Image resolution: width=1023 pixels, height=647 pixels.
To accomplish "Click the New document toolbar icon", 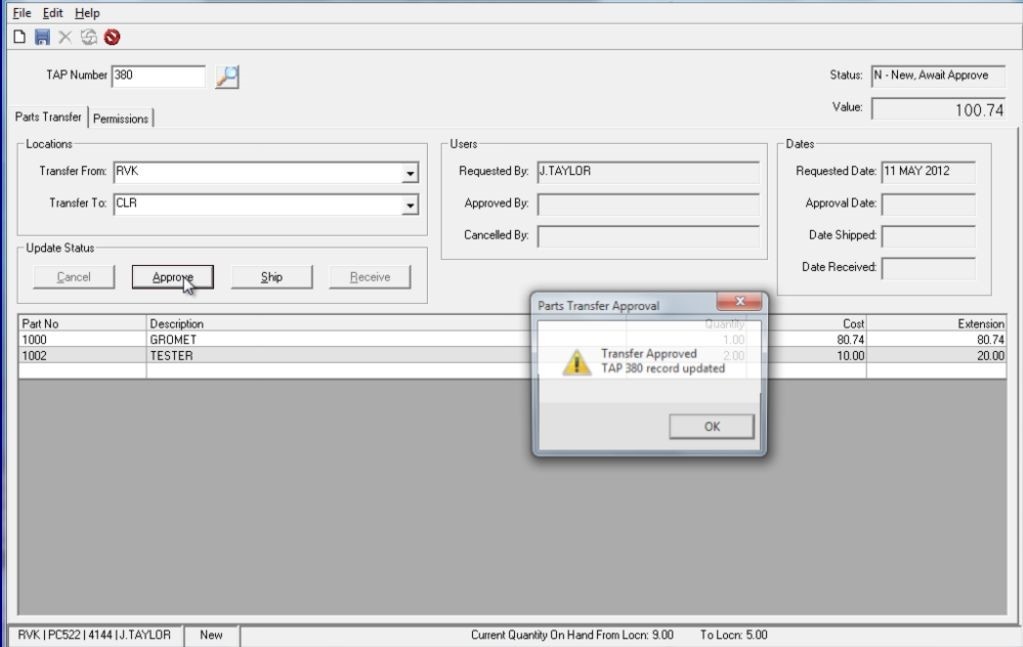I will pyautogui.click(x=20, y=37).
